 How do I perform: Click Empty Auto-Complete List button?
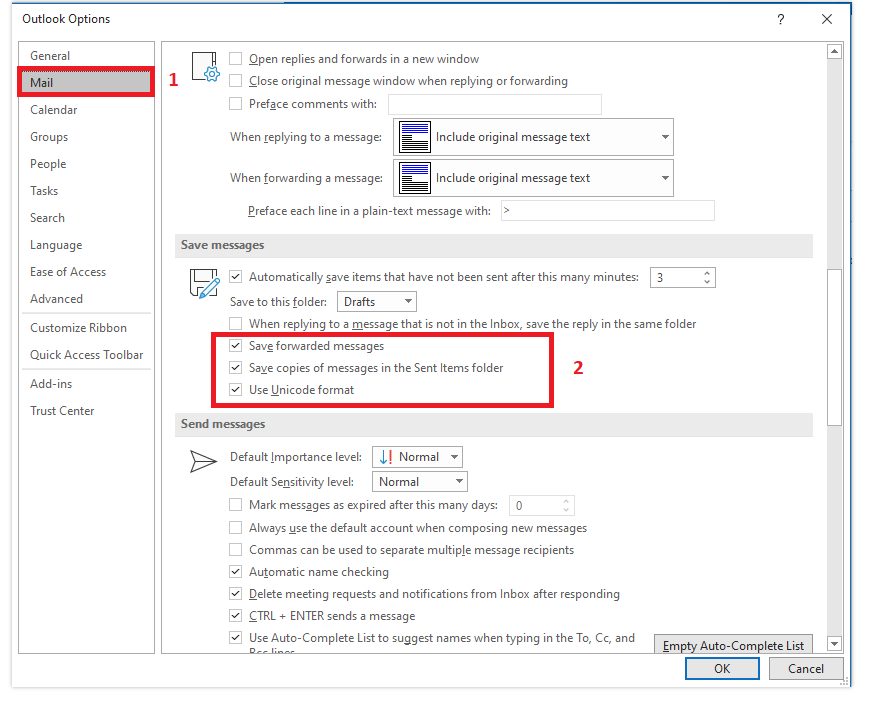(733, 644)
